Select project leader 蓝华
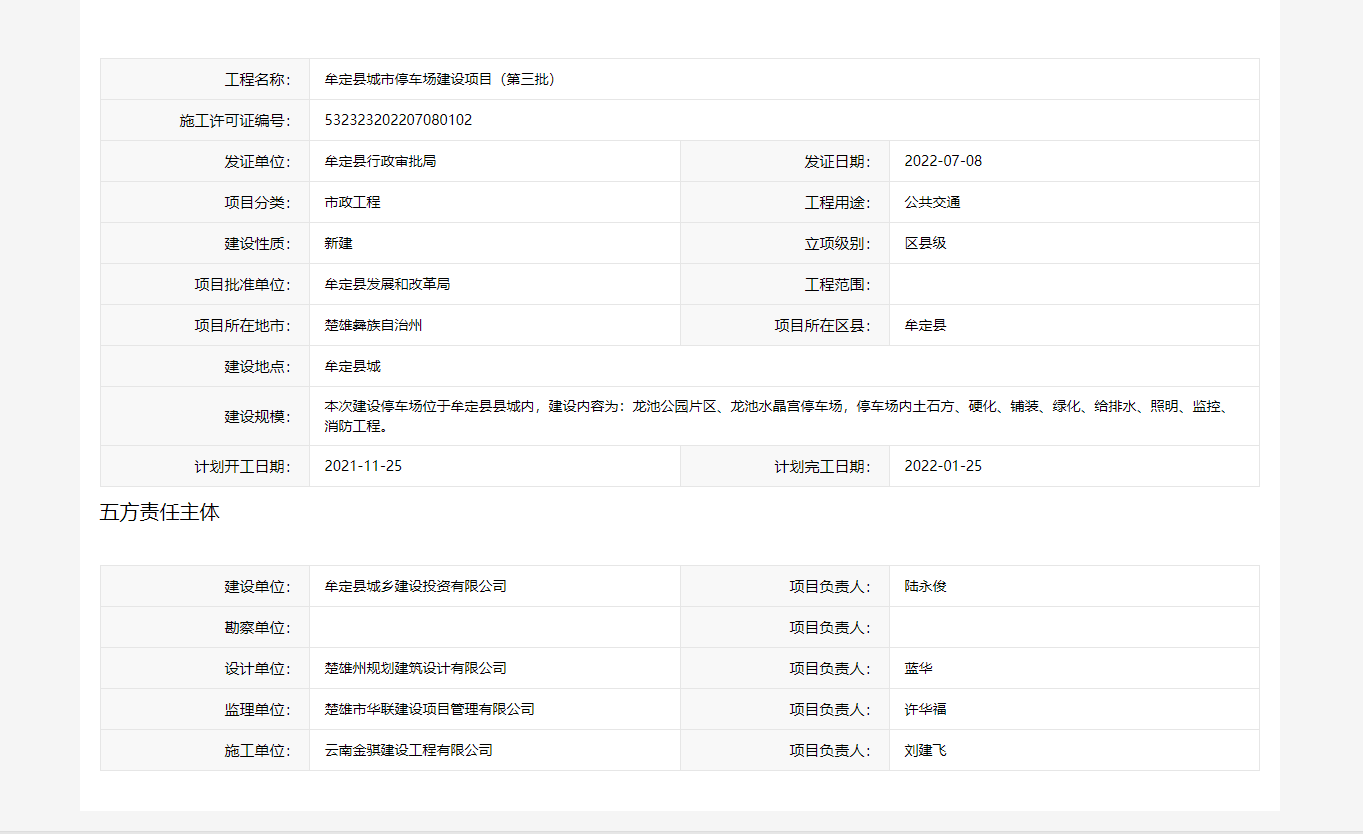Image resolution: width=1363 pixels, height=834 pixels. [918, 668]
